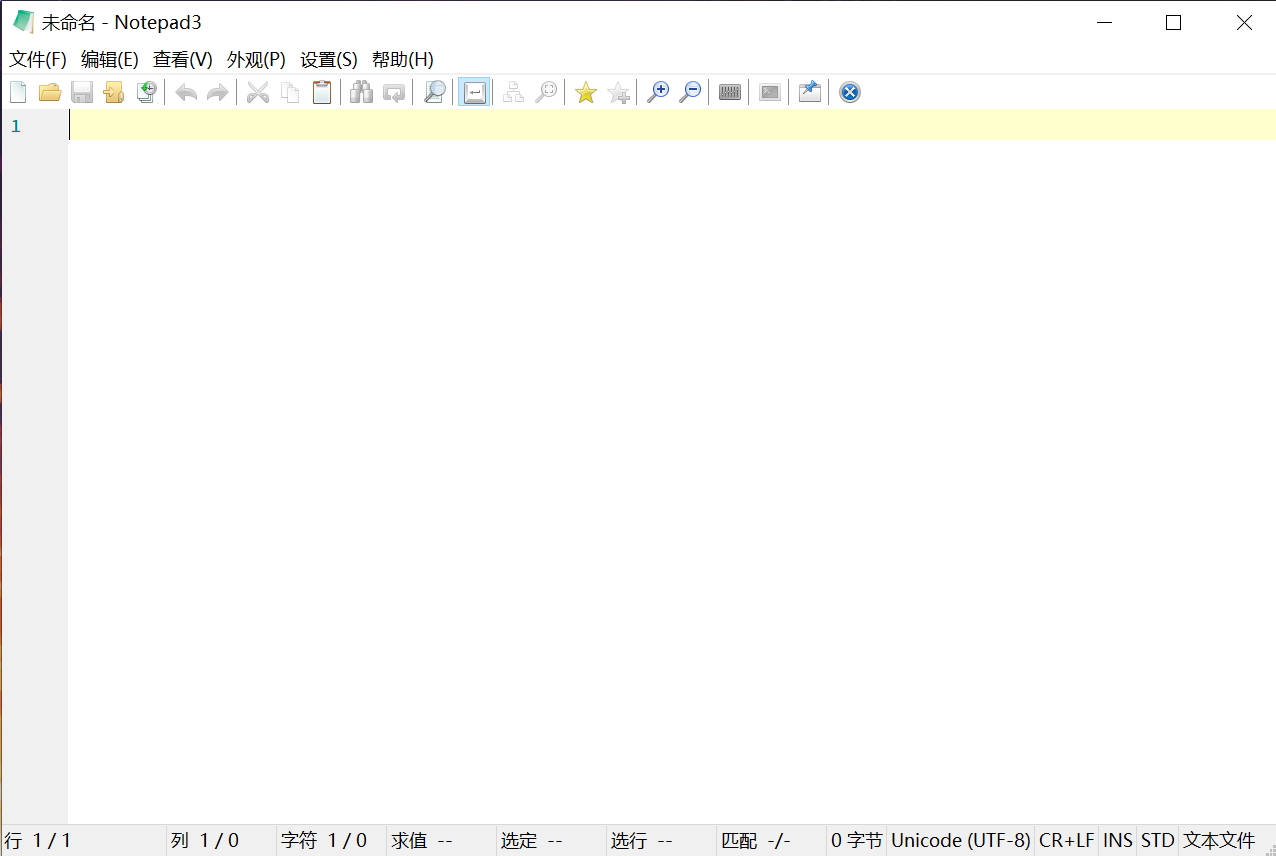Viewport: 1276px width, 856px height.
Task: Open Find with the binoculars icon
Action: tap(361, 93)
